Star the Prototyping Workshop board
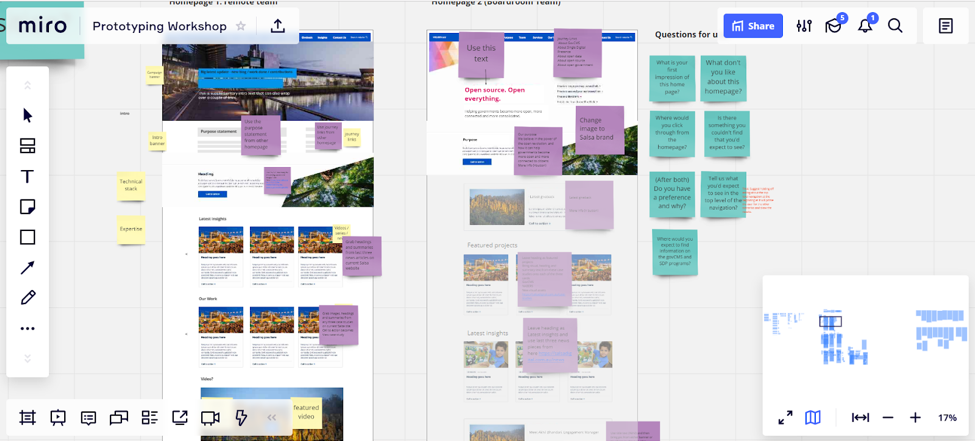The width and height of the screenshot is (975, 441). click(241, 26)
